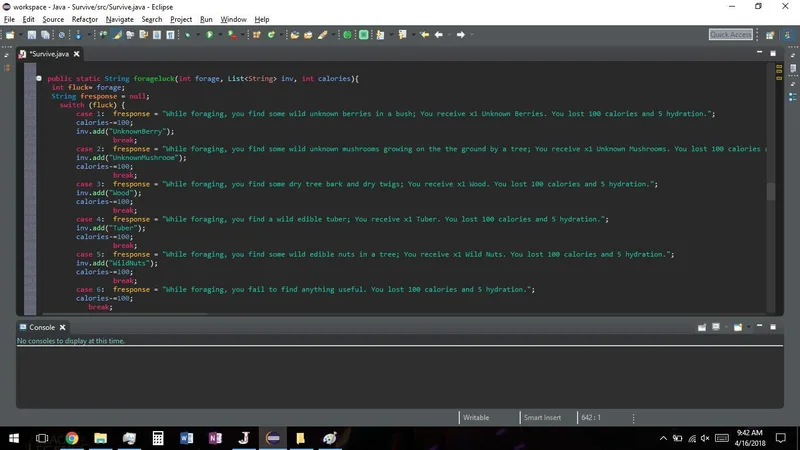Run the program with green Run button

(x=210, y=35)
